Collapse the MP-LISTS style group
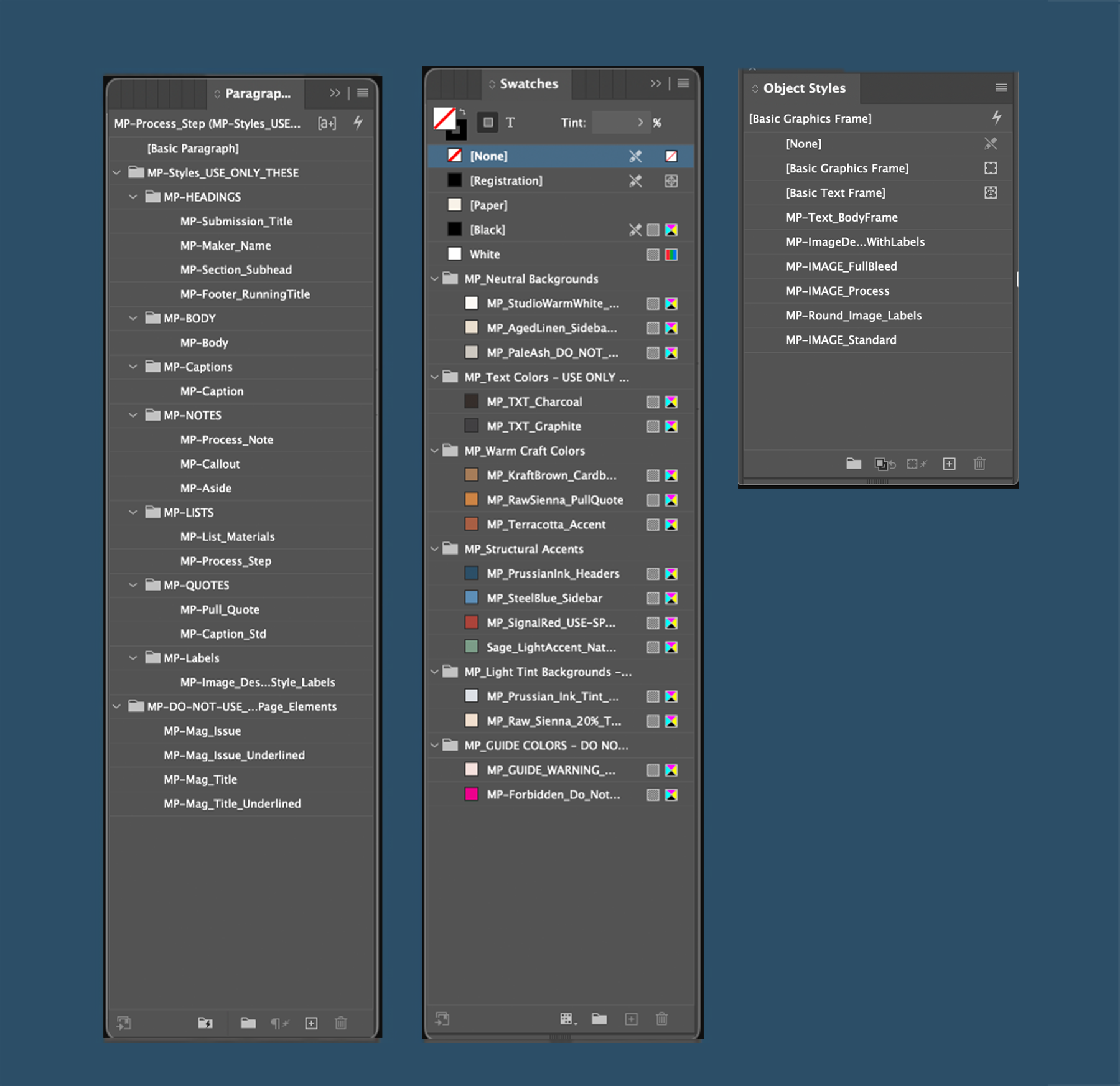This screenshot has height=1086, width=1120. [x=133, y=512]
